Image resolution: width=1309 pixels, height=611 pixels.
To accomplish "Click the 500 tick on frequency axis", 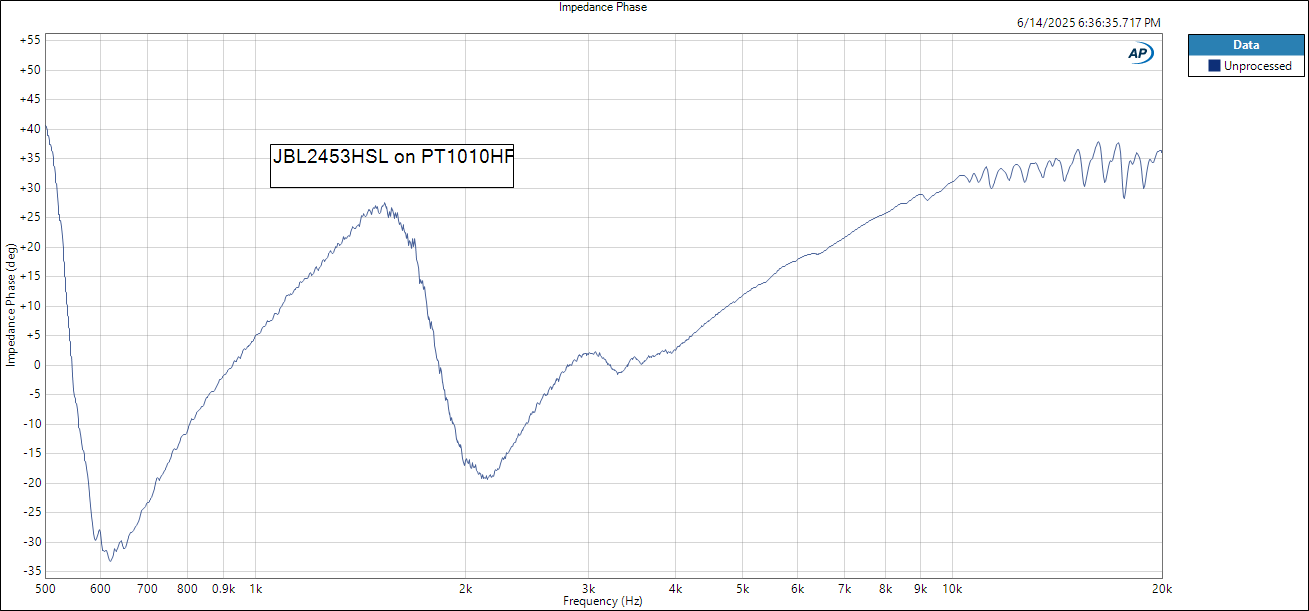I will (45, 588).
